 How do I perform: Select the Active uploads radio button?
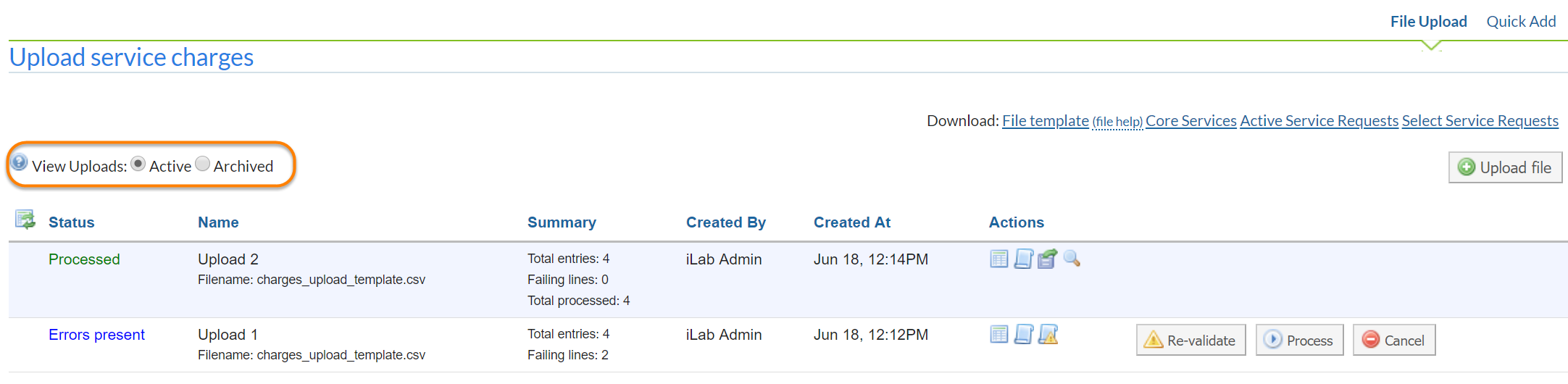coord(138,164)
